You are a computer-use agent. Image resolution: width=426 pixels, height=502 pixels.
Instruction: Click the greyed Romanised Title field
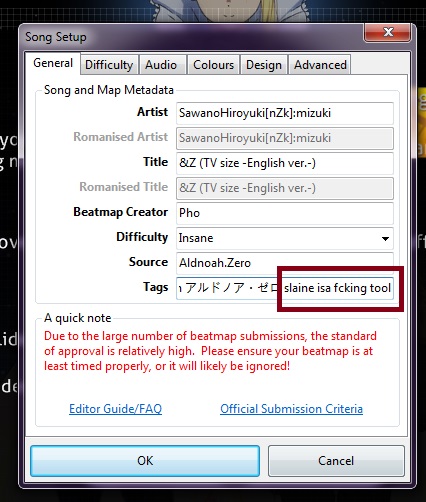[x=285, y=188]
